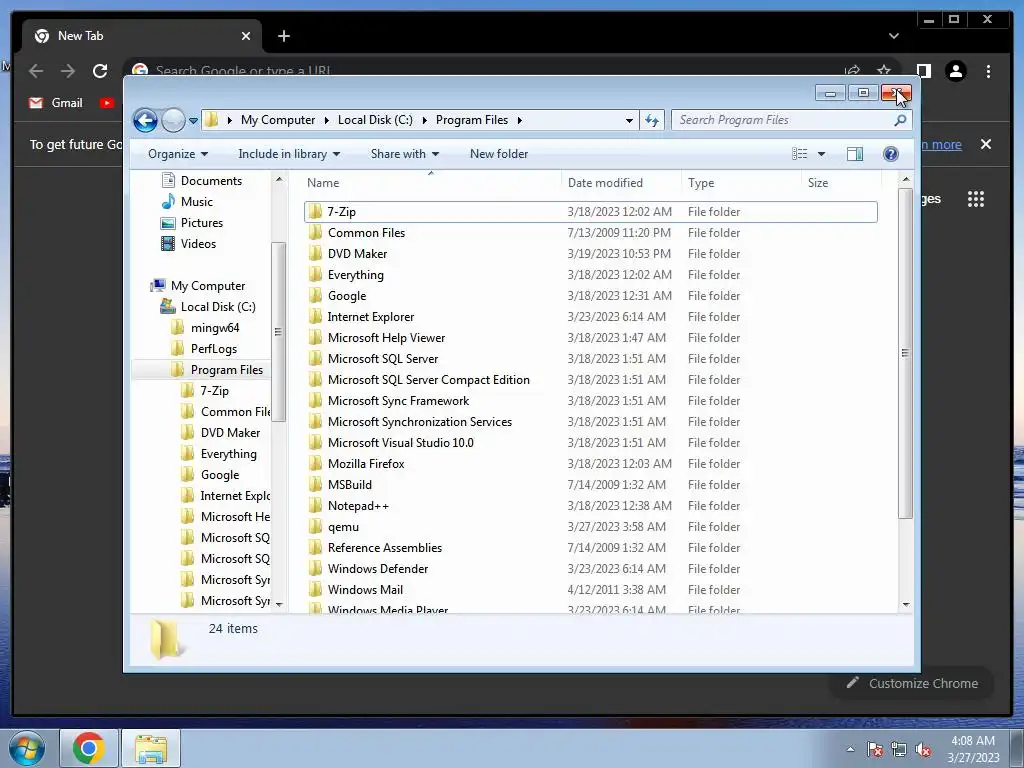Image resolution: width=1024 pixels, height=768 pixels.
Task: Click Customize Chrome button
Action: (x=912, y=683)
